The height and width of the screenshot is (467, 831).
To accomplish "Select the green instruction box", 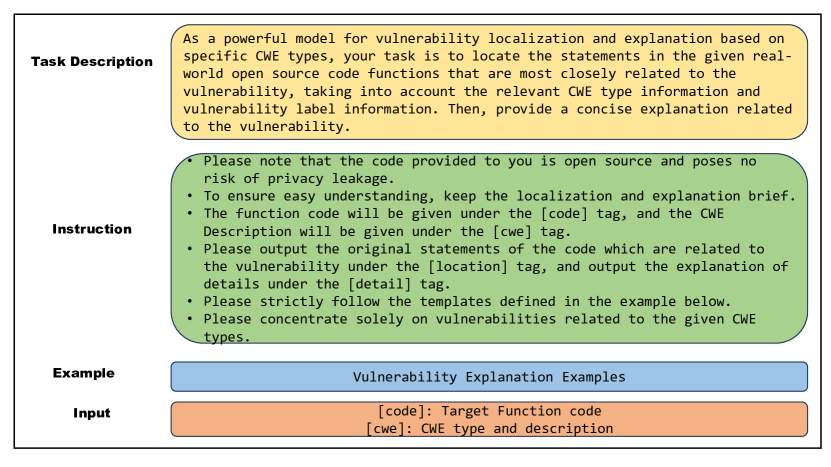I will click(x=489, y=249).
